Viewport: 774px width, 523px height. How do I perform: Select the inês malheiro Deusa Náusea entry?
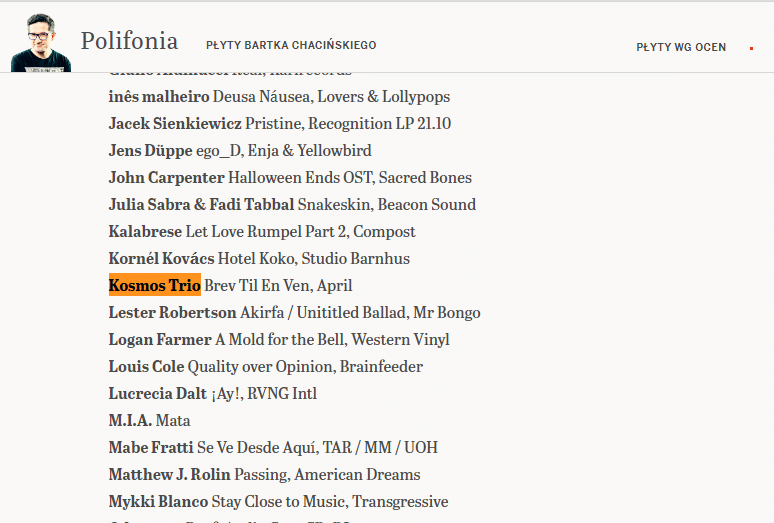tap(279, 97)
